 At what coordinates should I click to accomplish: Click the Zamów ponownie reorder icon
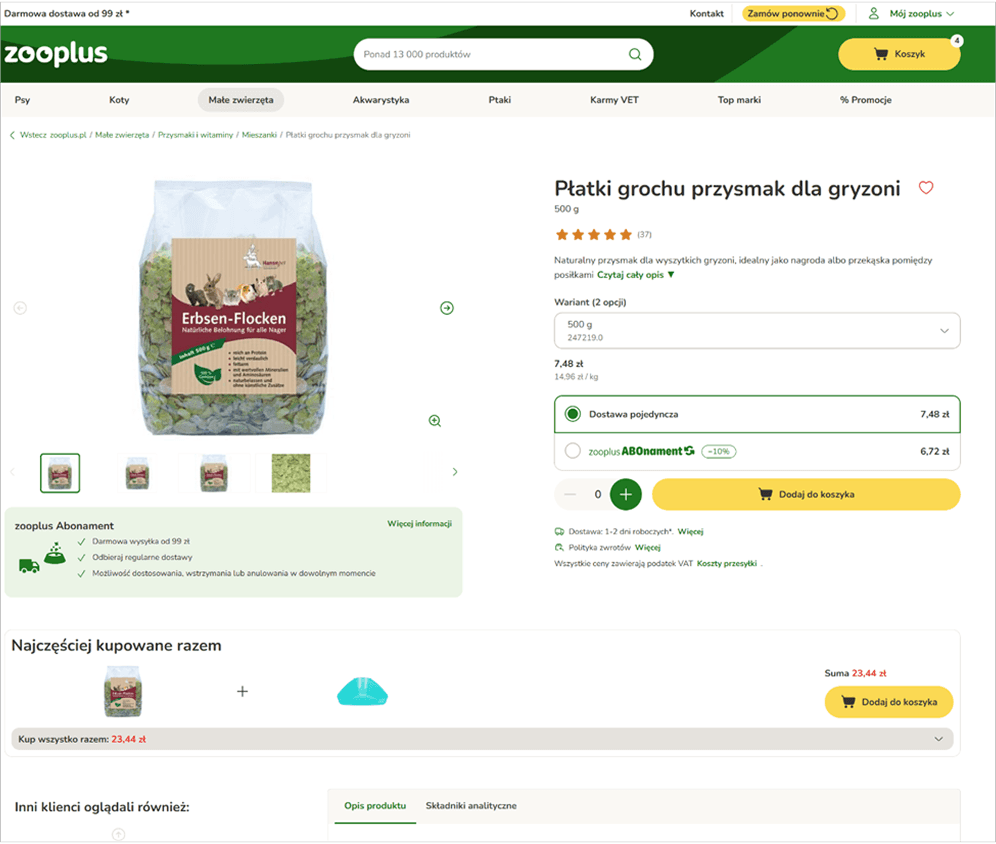(x=831, y=13)
